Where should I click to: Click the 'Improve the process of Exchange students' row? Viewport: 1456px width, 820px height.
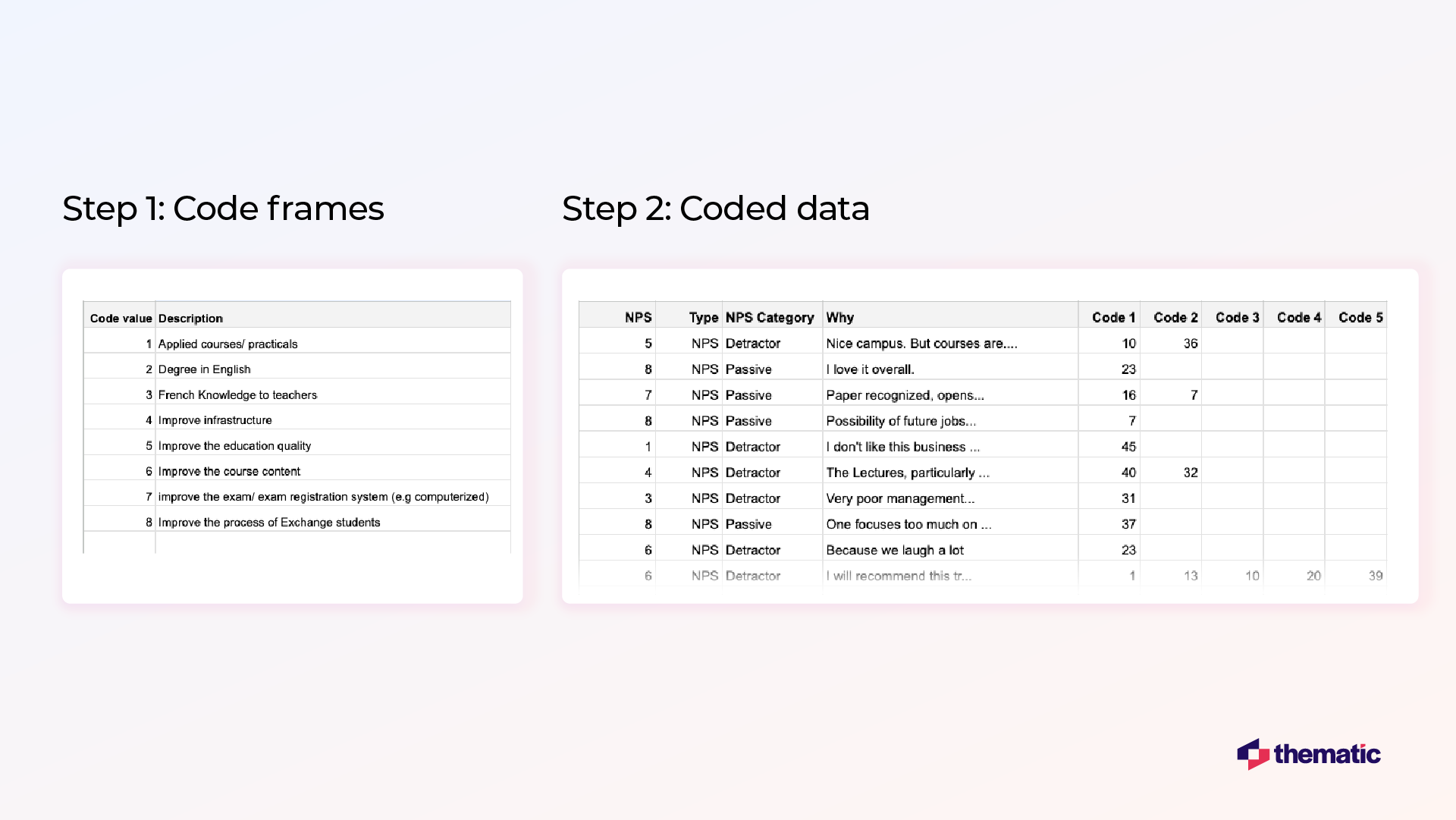tap(269, 522)
